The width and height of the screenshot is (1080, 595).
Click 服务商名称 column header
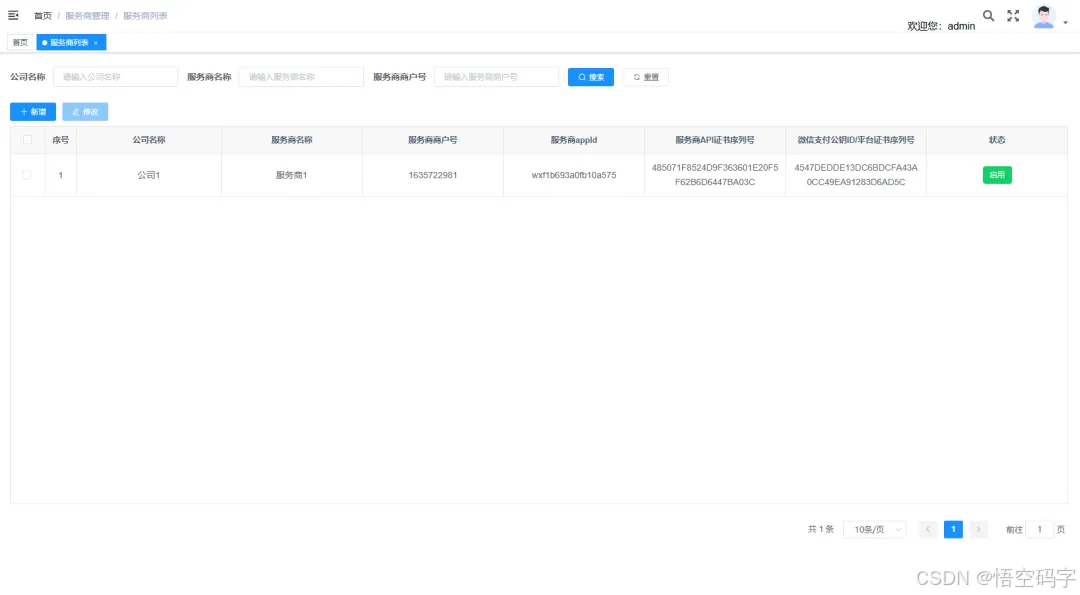tap(291, 140)
